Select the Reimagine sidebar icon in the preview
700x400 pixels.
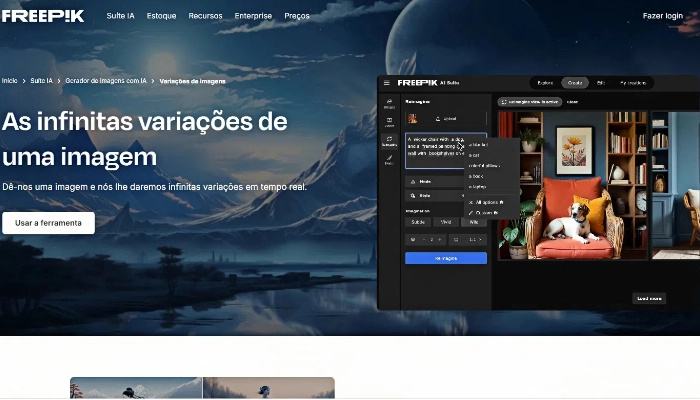(x=389, y=141)
